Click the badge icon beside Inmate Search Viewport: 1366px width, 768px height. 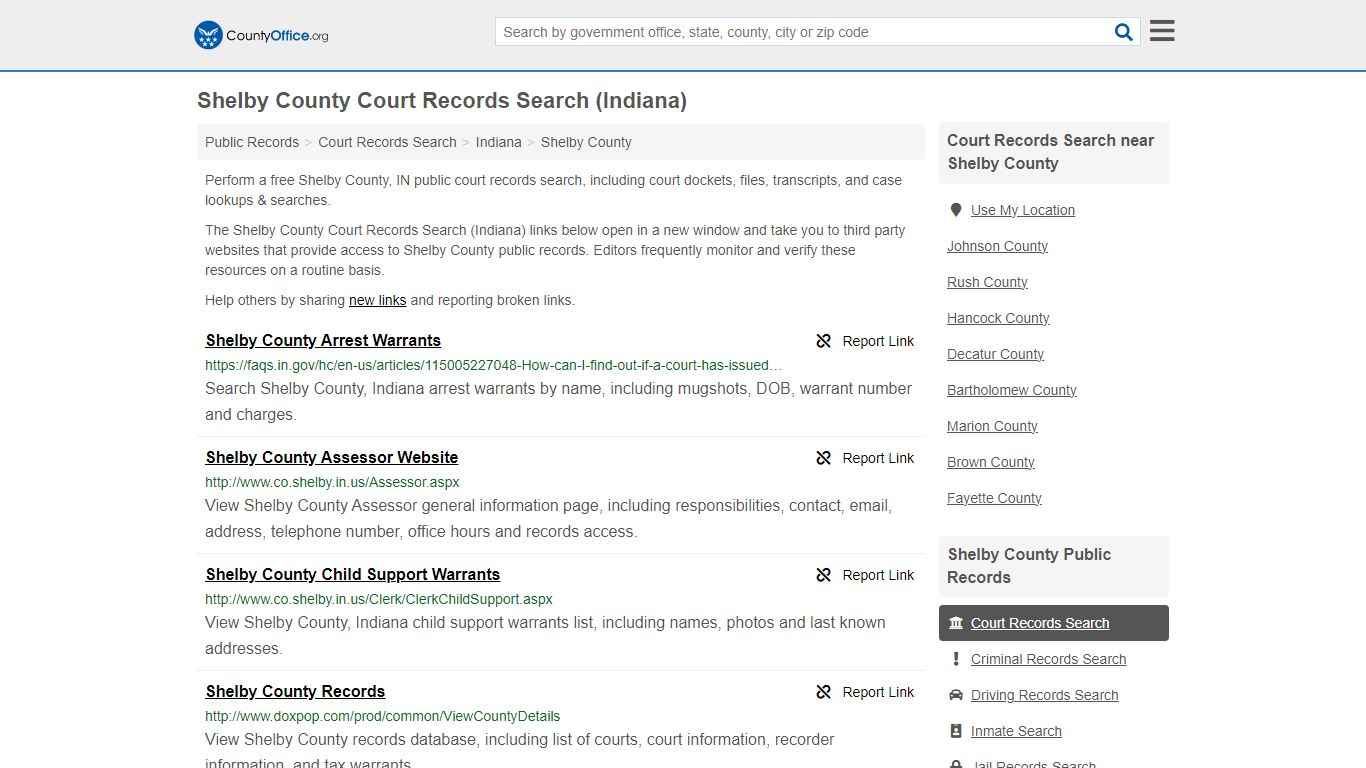[956, 731]
